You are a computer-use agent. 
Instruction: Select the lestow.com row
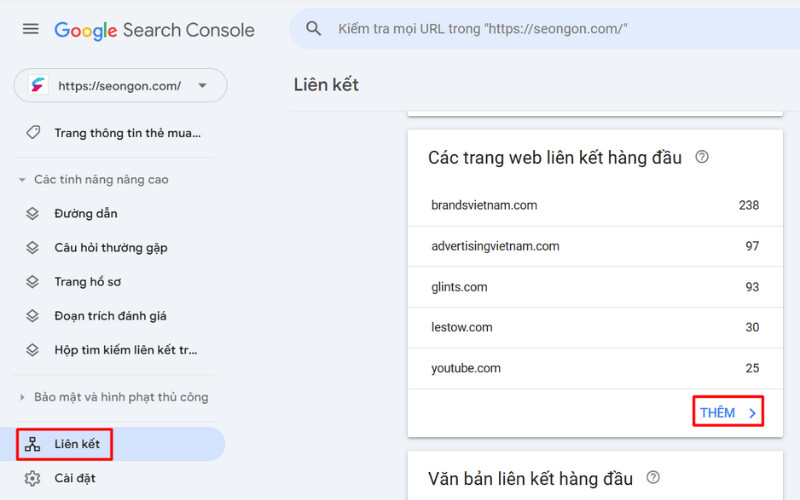(595, 328)
